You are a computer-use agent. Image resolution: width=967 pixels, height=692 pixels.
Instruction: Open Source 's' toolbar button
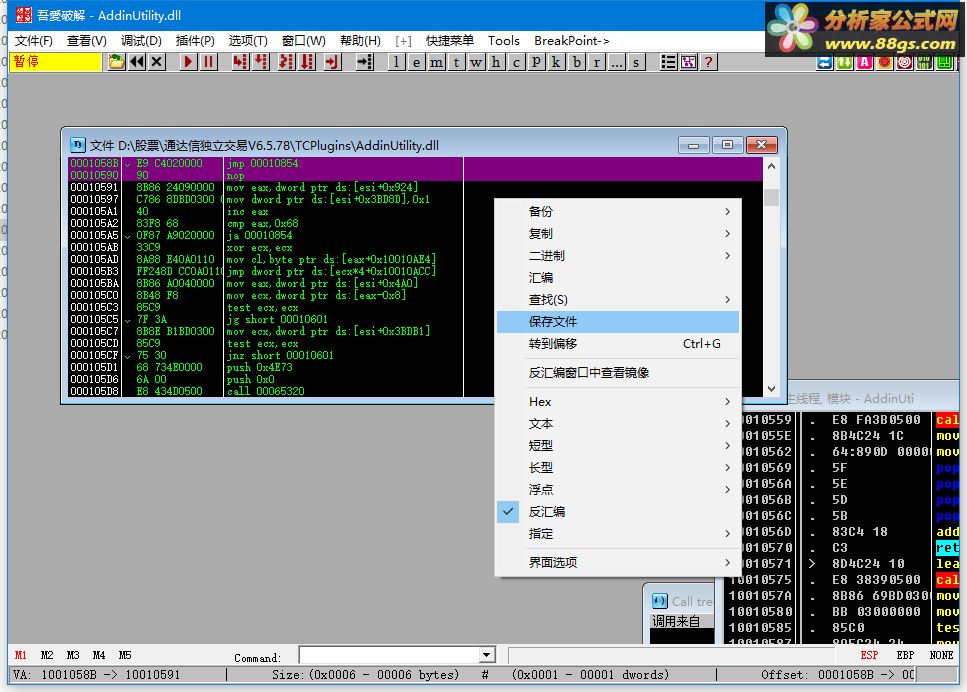(636, 62)
